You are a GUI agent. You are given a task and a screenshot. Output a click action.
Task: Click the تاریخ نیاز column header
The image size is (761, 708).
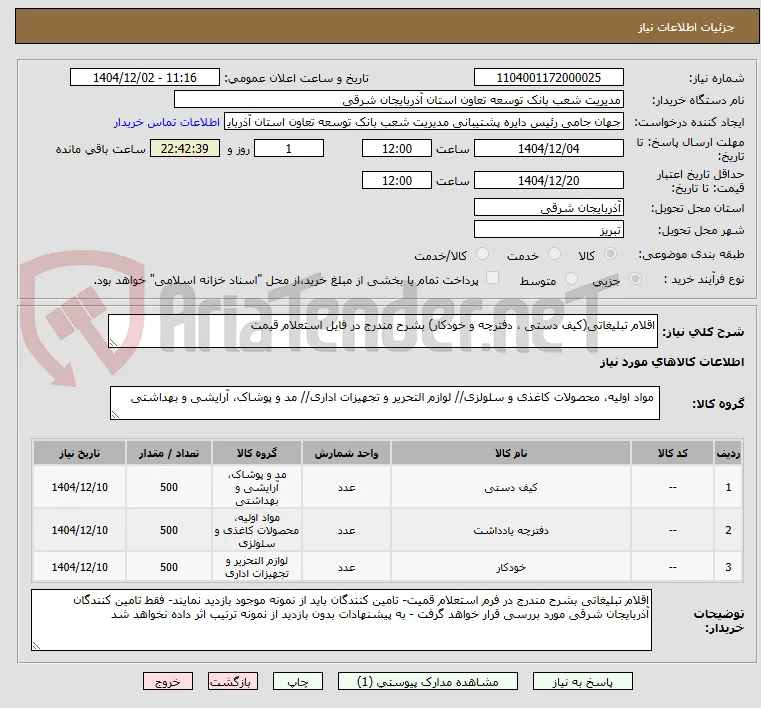80,453
